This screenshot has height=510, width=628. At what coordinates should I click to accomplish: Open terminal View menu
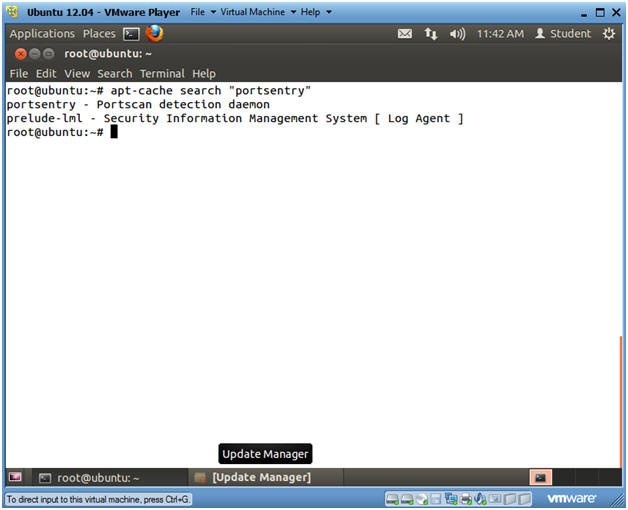[x=77, y=74]
